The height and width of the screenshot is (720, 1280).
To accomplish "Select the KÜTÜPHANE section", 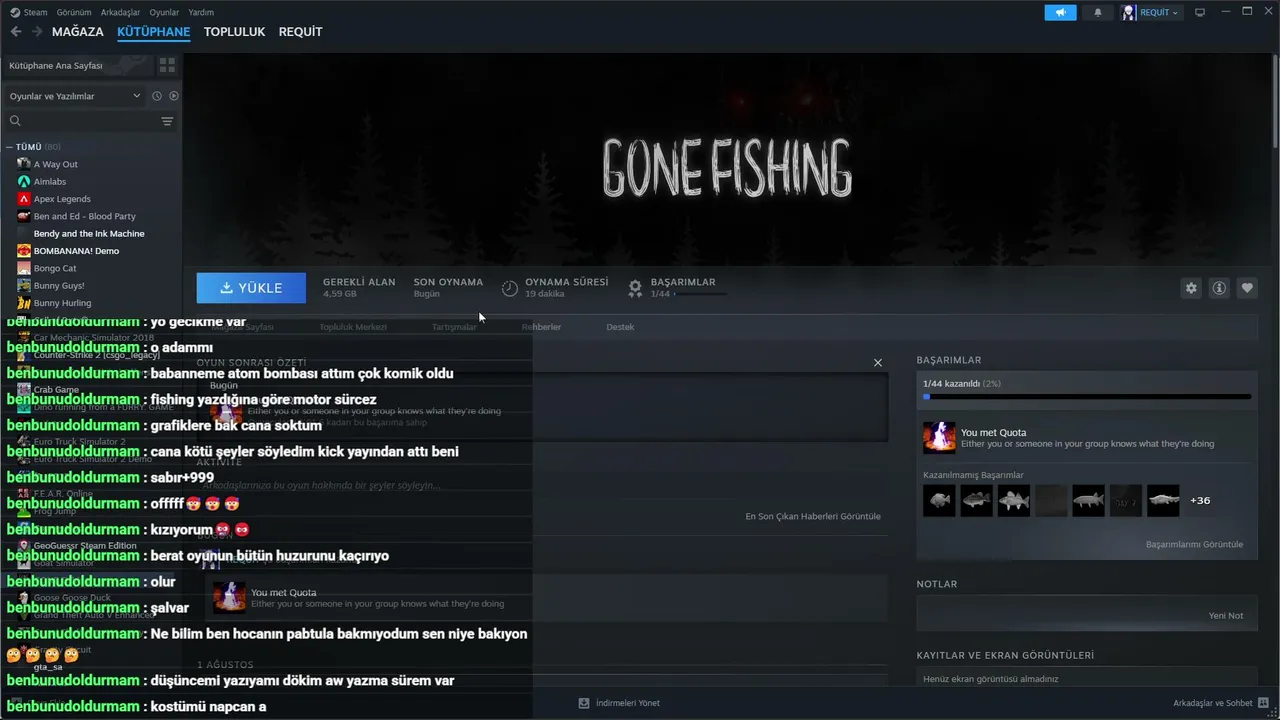I will point(154,32).
